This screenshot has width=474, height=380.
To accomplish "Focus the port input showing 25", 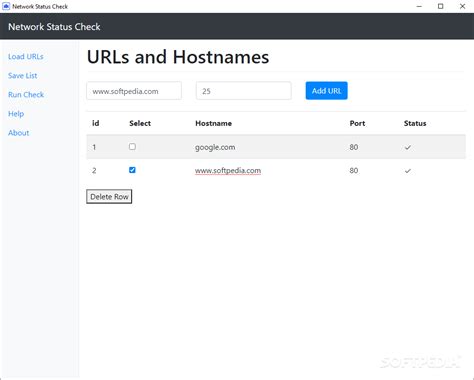I will click(244, 91).
